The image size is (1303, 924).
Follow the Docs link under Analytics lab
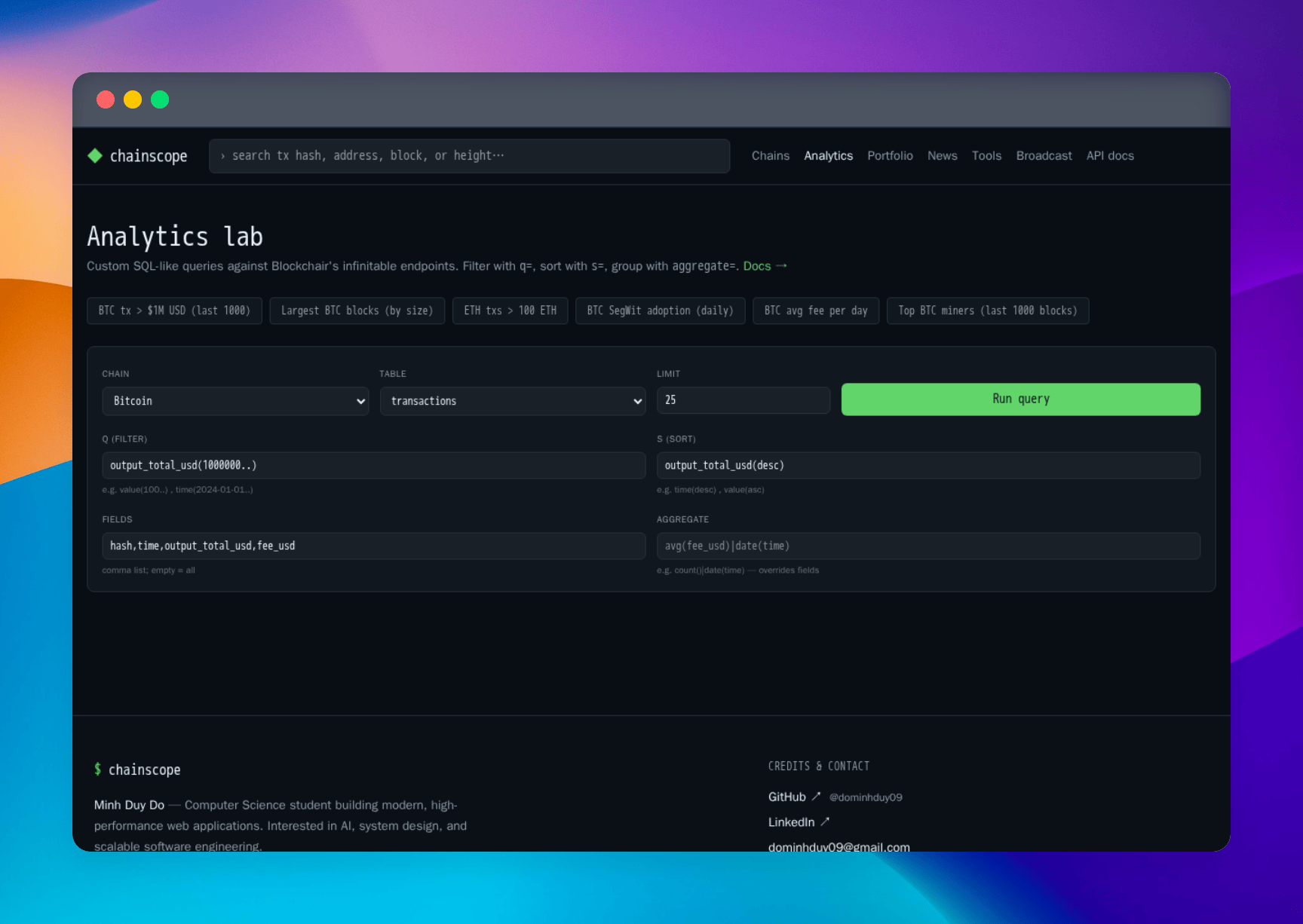(x=765, y=266)
